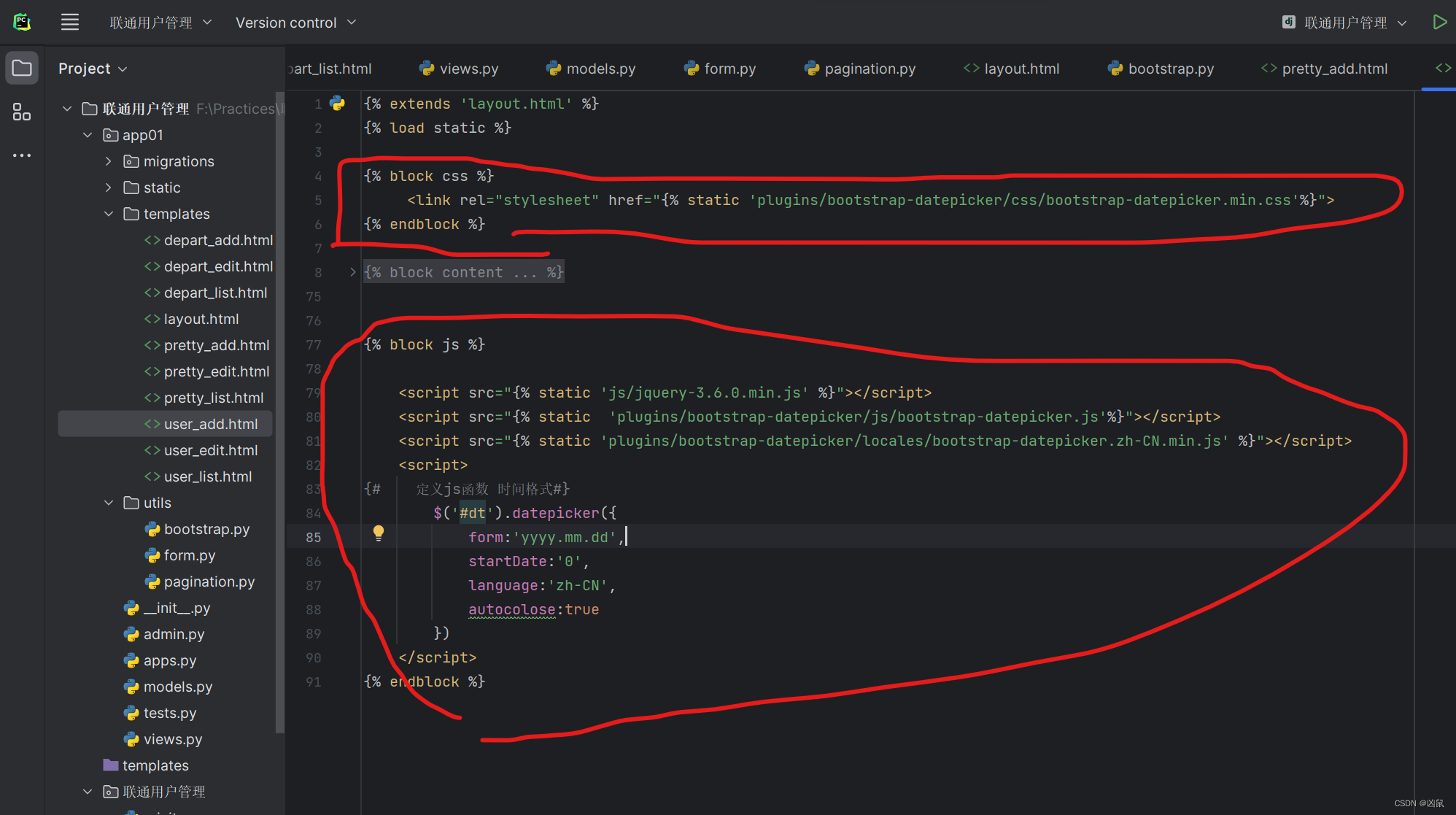Expand the static folder

(109, 188)
